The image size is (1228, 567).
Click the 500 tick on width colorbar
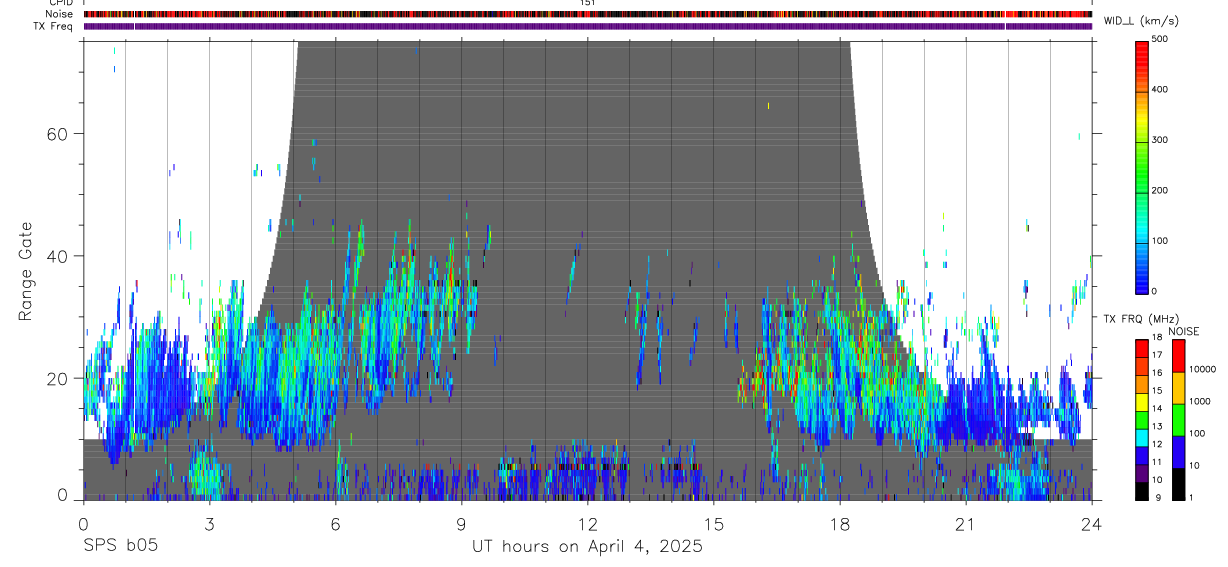pyautogui.click(x=1160, y=39)
